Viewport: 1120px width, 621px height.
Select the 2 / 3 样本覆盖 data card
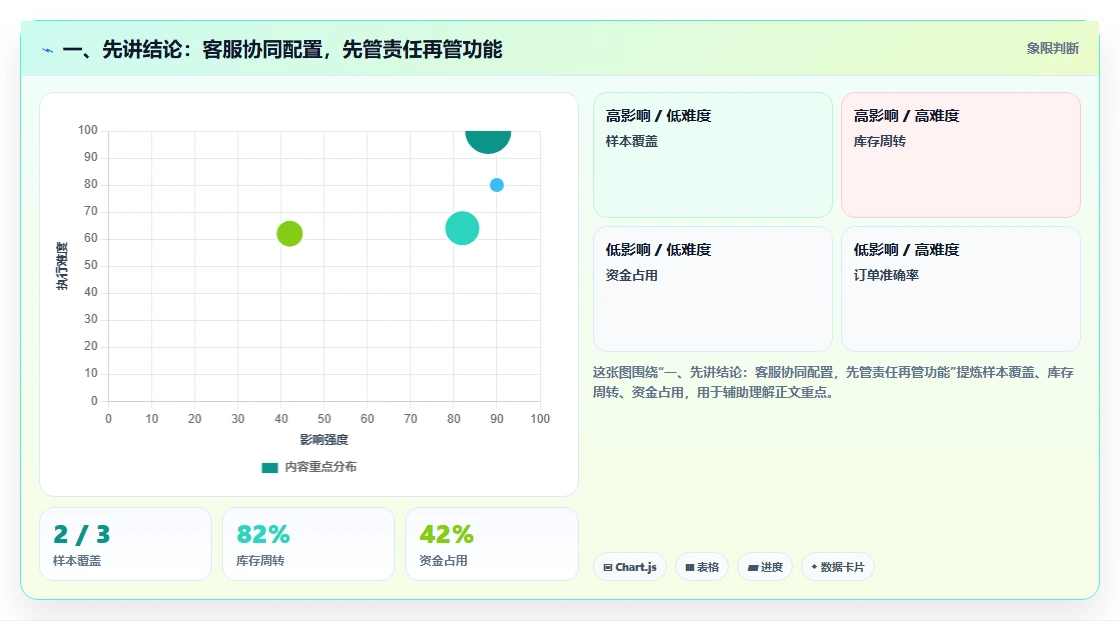tap(126, 545)
